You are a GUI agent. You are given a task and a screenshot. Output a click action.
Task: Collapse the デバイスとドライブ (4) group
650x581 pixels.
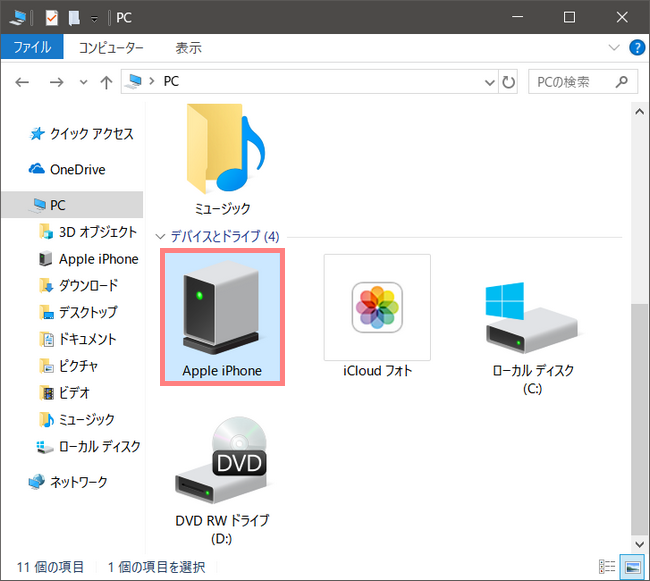tap(160, 237)
